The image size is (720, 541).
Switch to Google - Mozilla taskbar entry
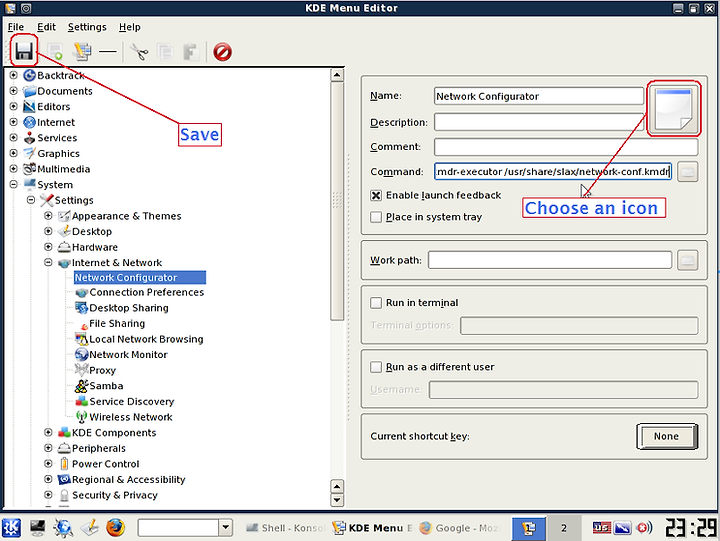click(459, 528)
